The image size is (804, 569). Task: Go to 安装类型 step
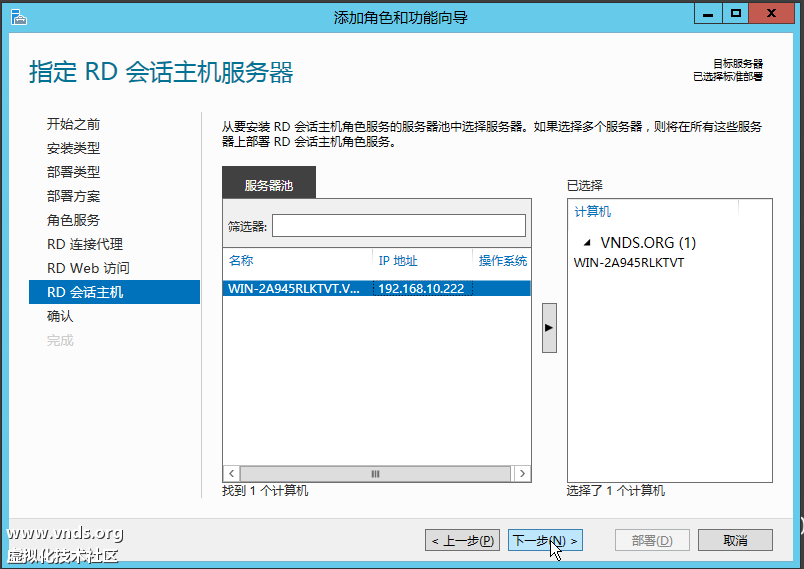(73, 148)
